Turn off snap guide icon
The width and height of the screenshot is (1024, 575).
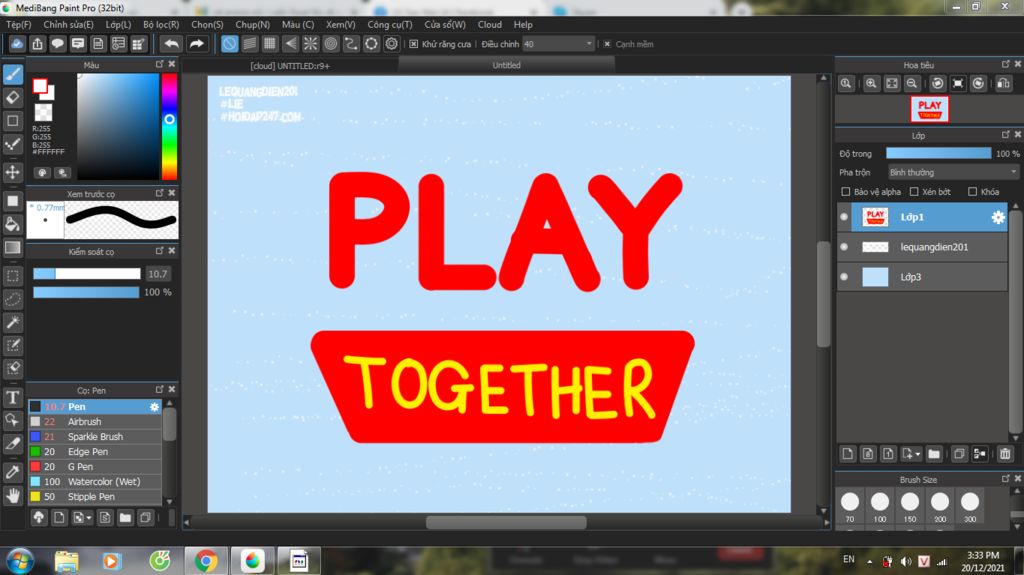(229, 44)
